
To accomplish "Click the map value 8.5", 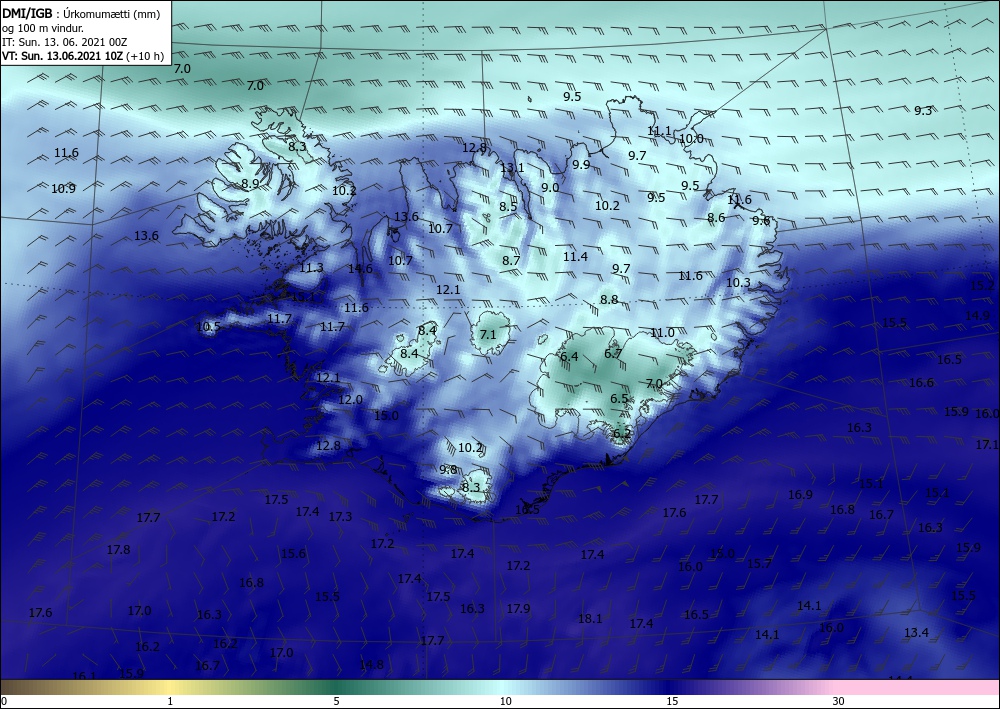I will pos(508,207).
